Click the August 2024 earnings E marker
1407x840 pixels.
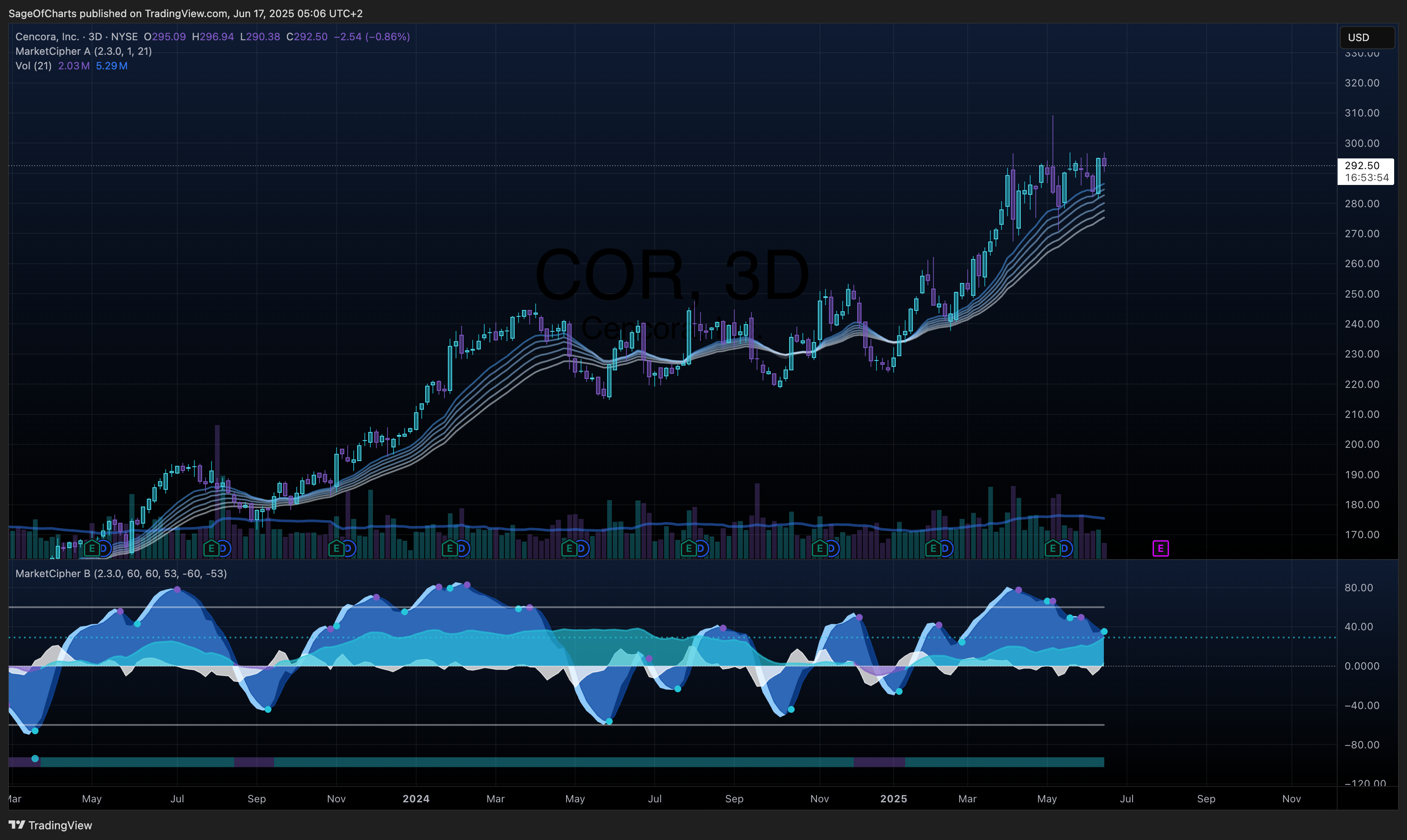(x=689, y=548)
